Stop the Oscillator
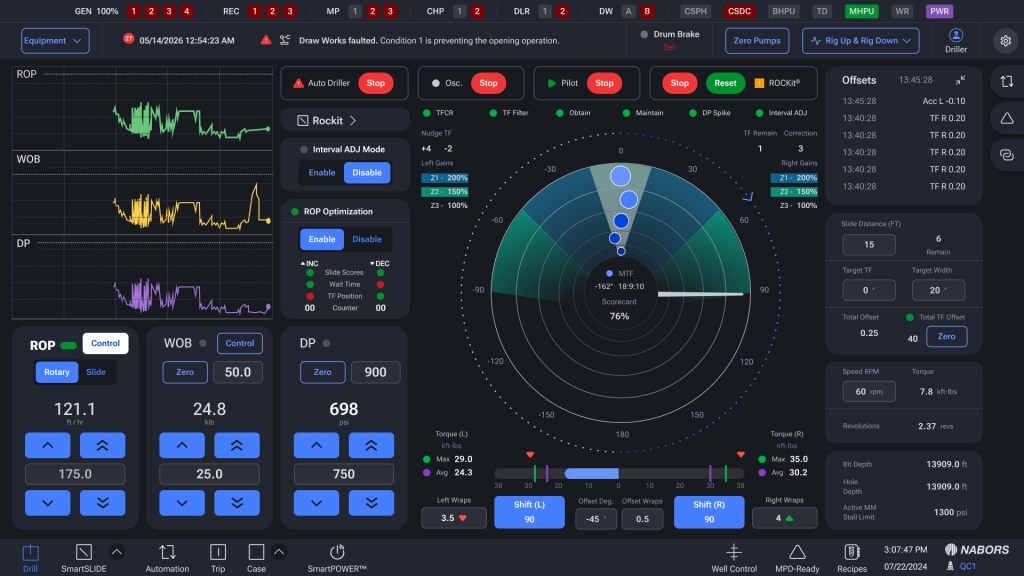This screenshot has width=1024, height=576. point(488,83)
